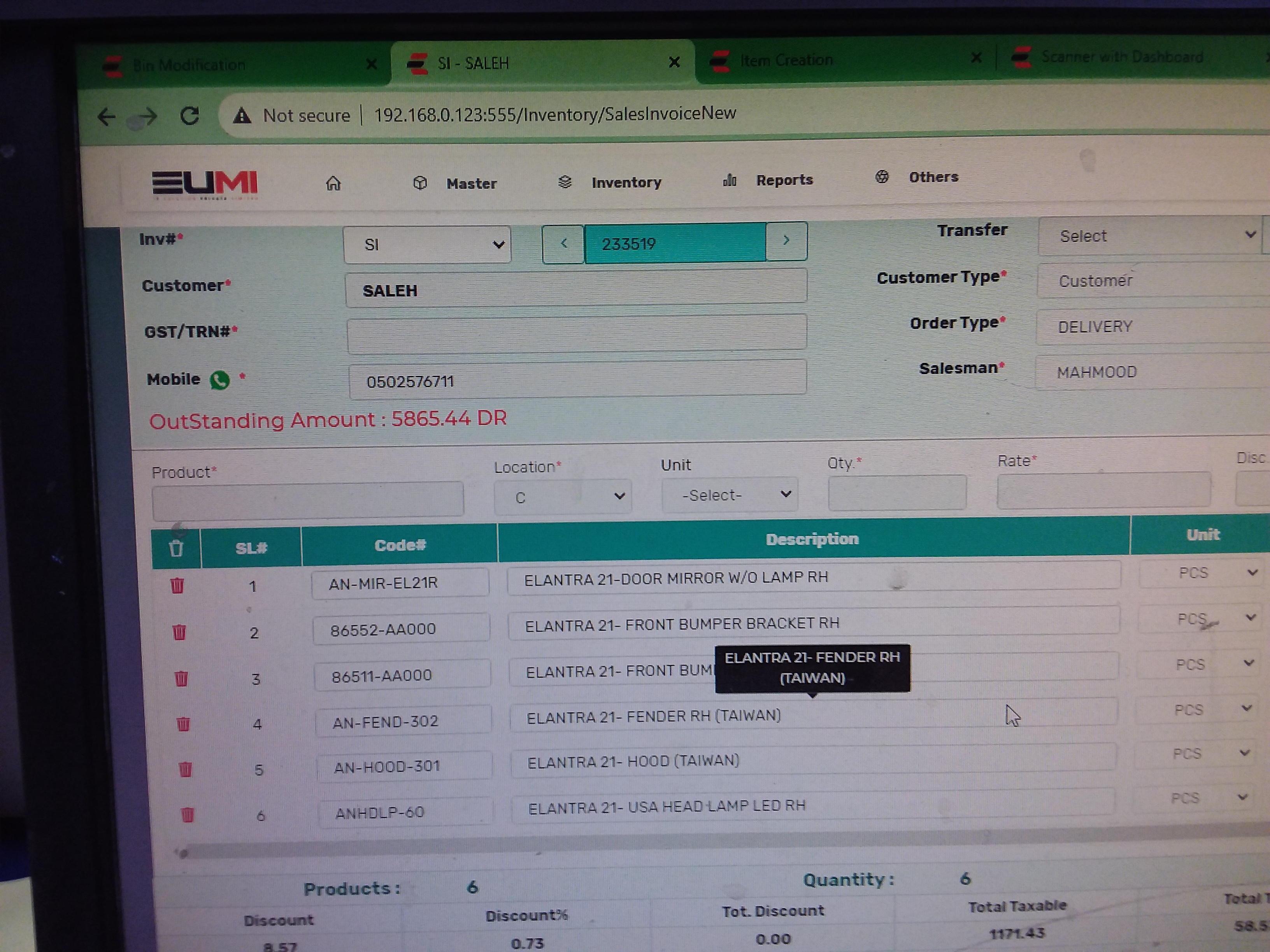Screen dimensions: 1270x952
Task: Delete row 4 AN-FEND-302
Action: pos(183,724)
